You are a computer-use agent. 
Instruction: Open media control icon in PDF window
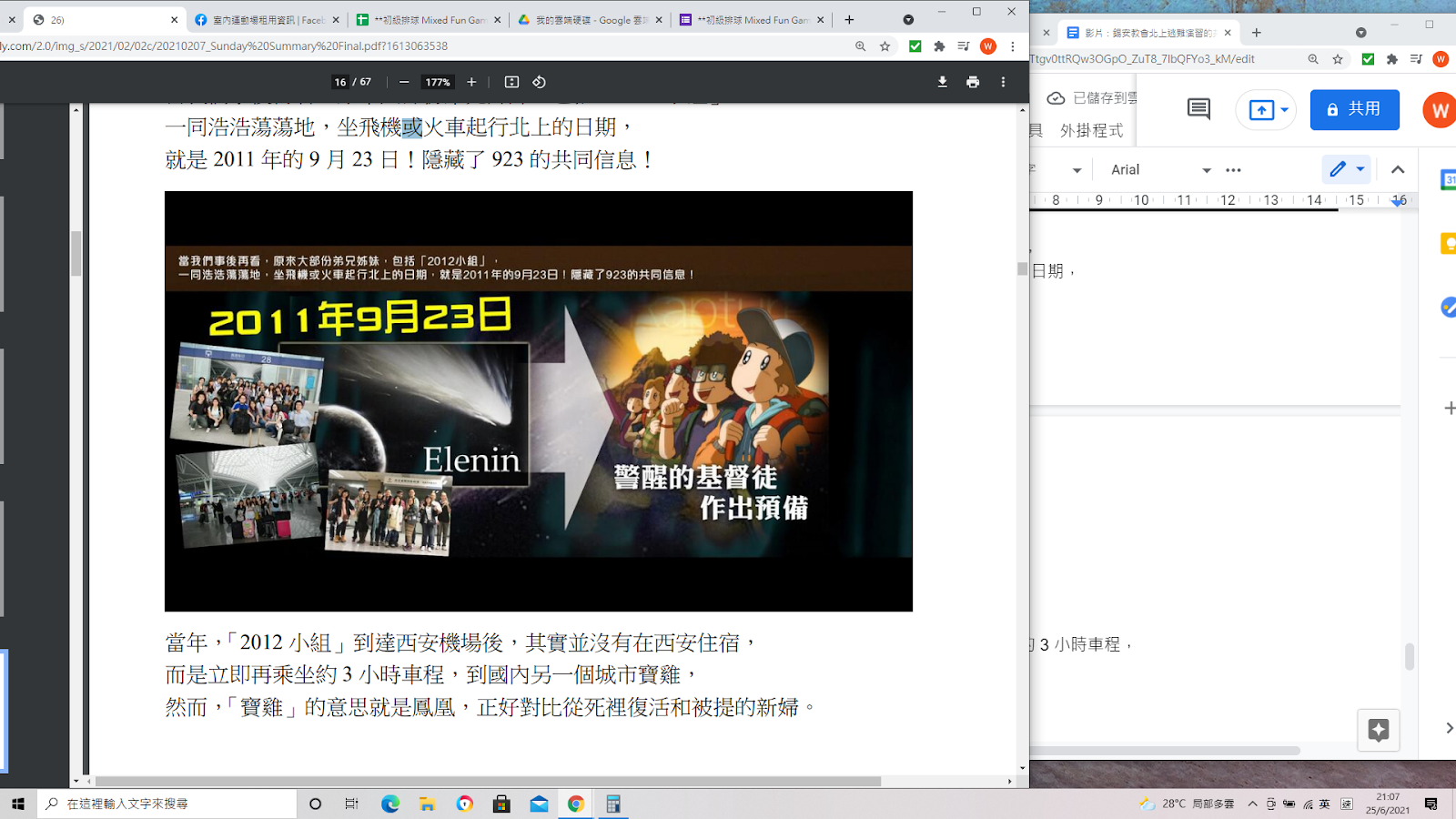pos(964,46)
